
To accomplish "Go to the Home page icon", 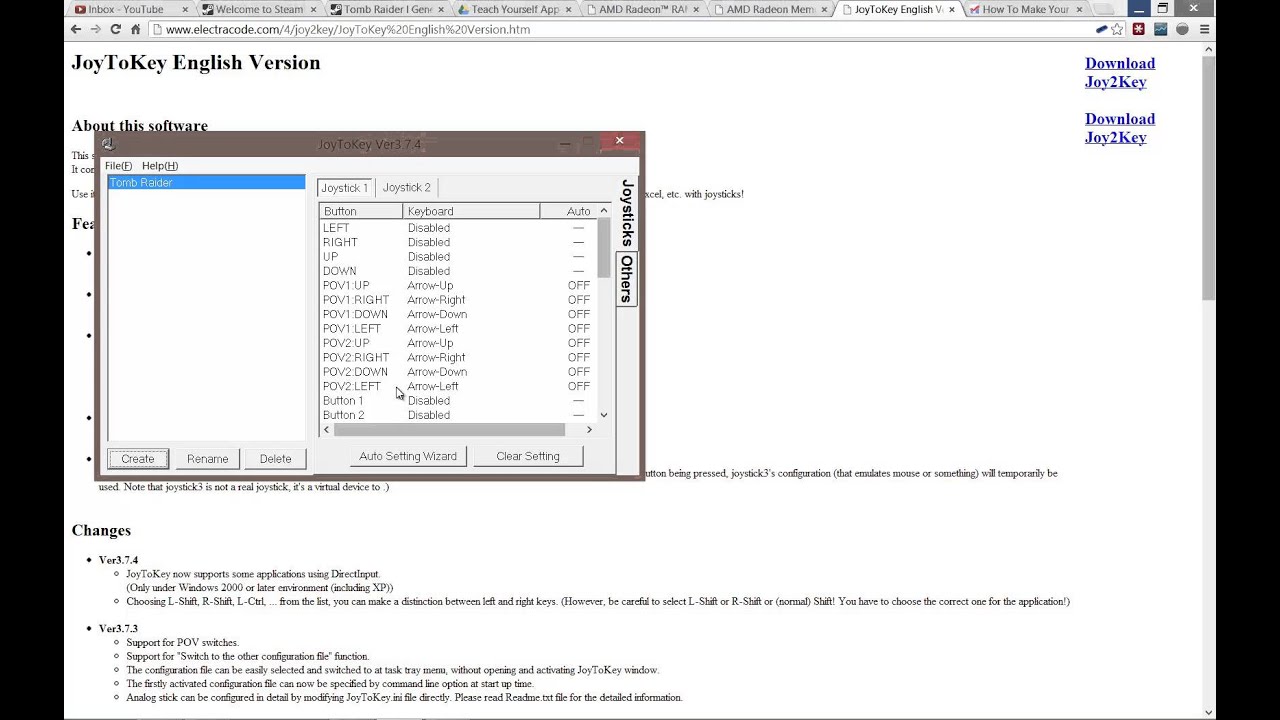I will pyautogui.click(x=136, y=29).
